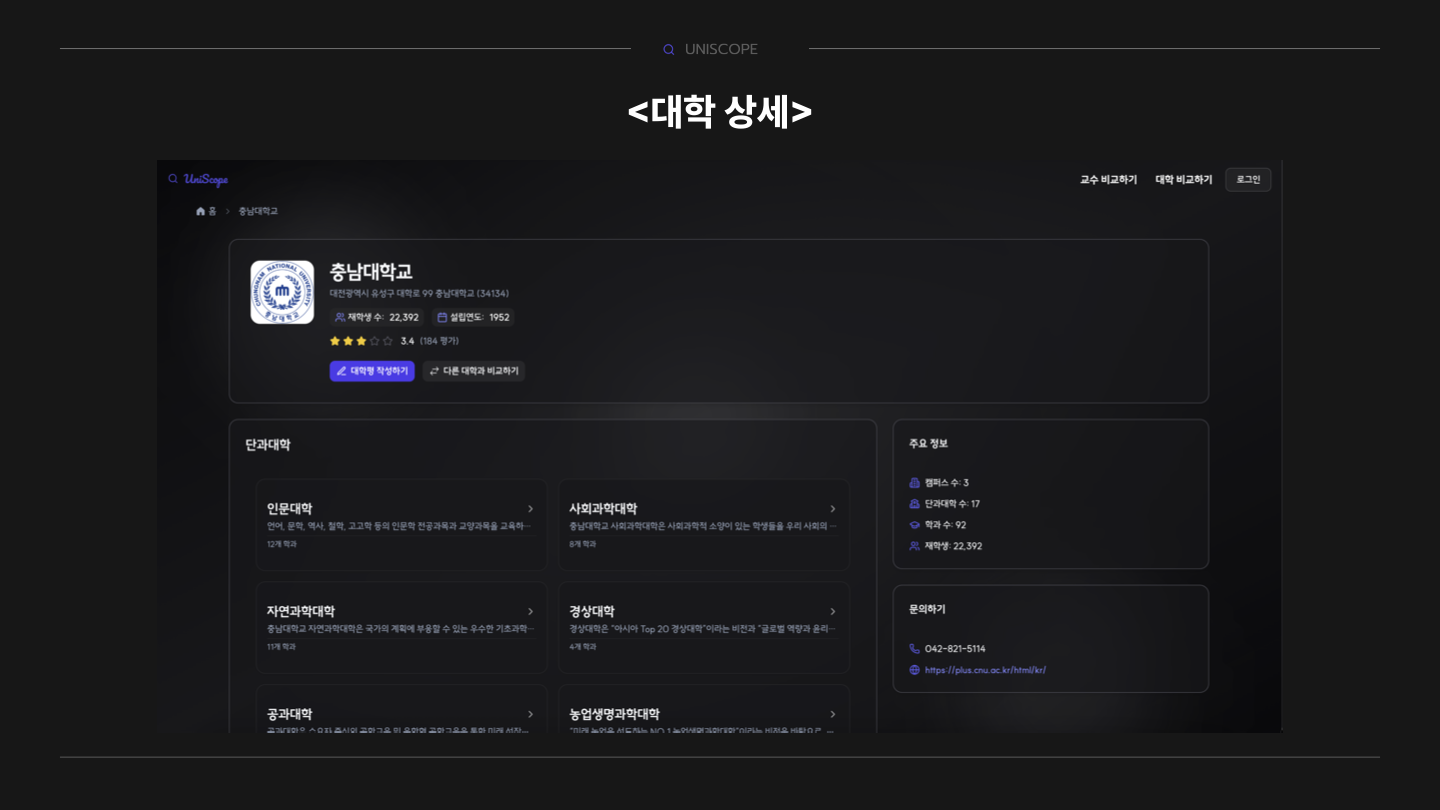
Task: Click the (184 평가) review count
Action: 439,341
